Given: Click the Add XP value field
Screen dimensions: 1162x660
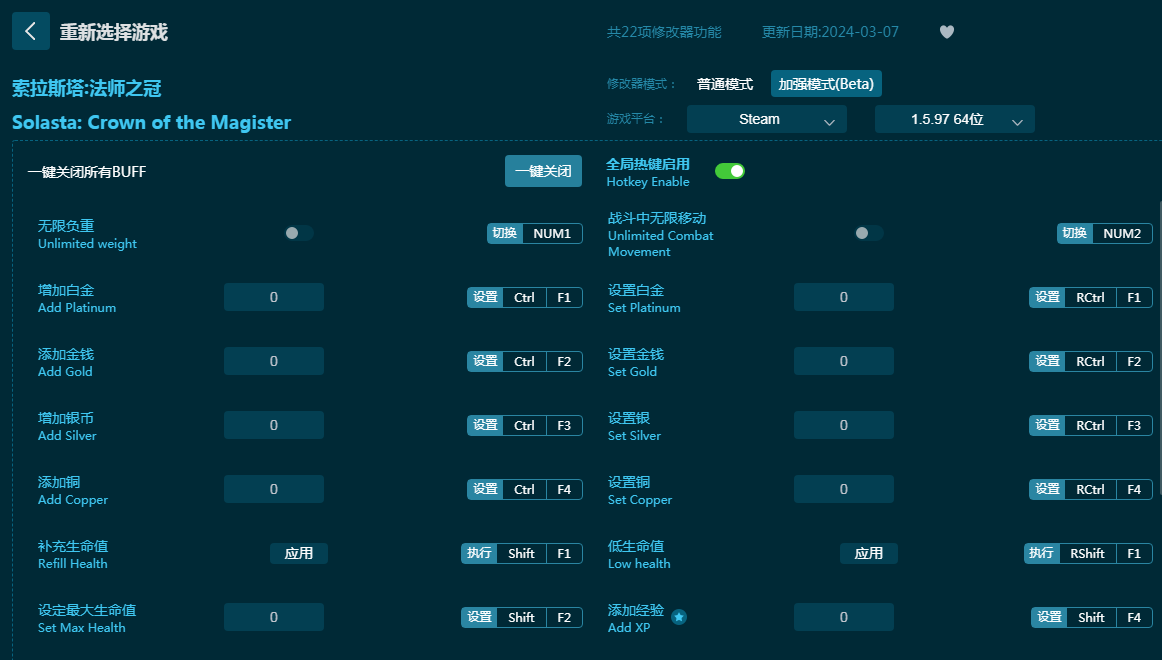Looking at the screenshot, I should click(x=843, y=618).
